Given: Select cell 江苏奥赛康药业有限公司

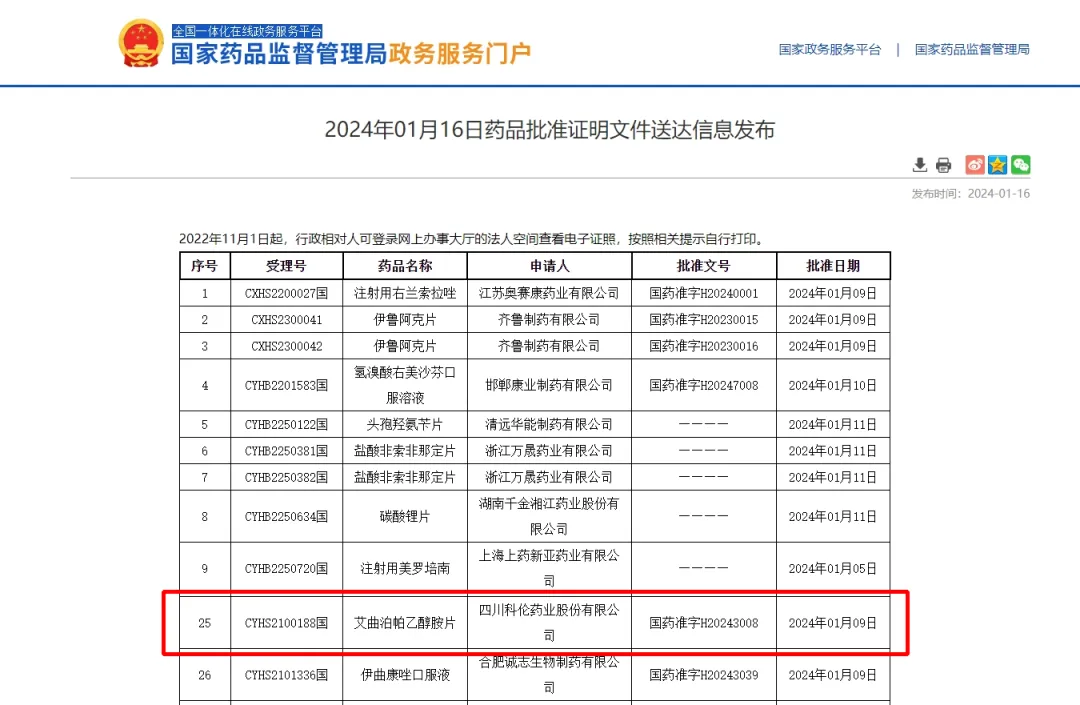Looking at the screenshot, I should click(549, 293).
